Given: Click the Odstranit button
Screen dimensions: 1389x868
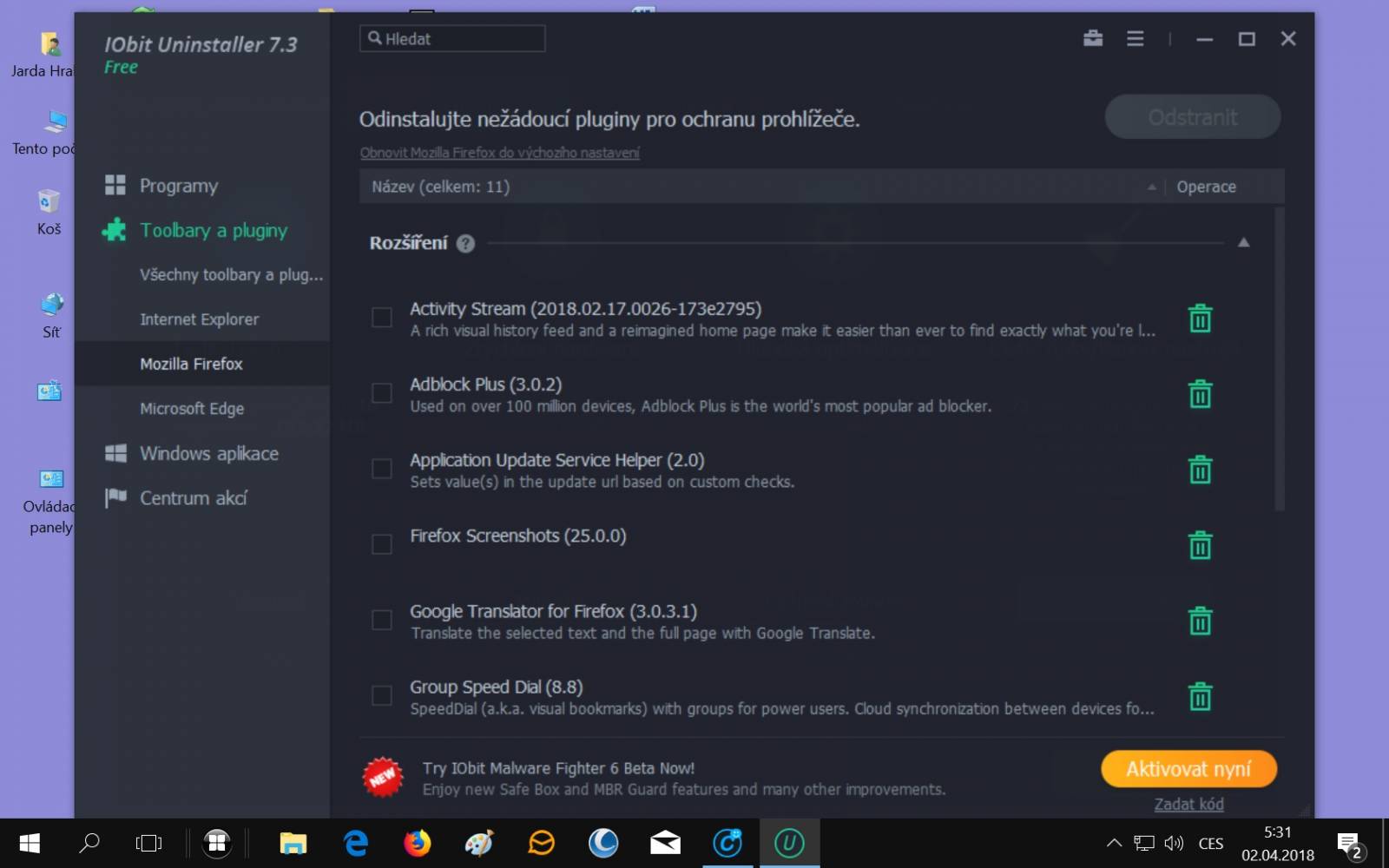Looking at the screenshot, I should pyautogui.click(x=1192, y=117).
